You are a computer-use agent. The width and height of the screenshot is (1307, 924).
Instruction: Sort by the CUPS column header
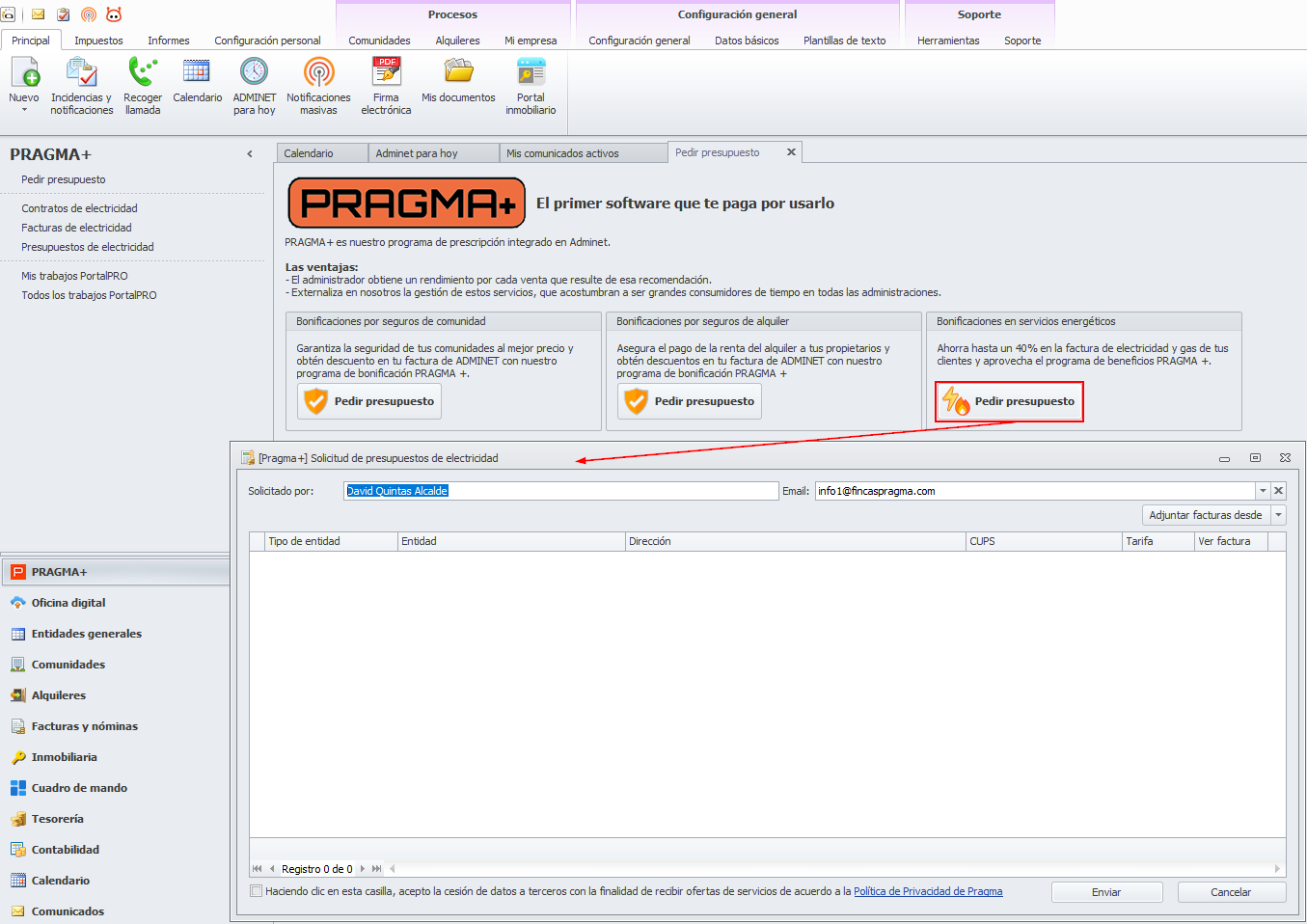click(1044, 541)
